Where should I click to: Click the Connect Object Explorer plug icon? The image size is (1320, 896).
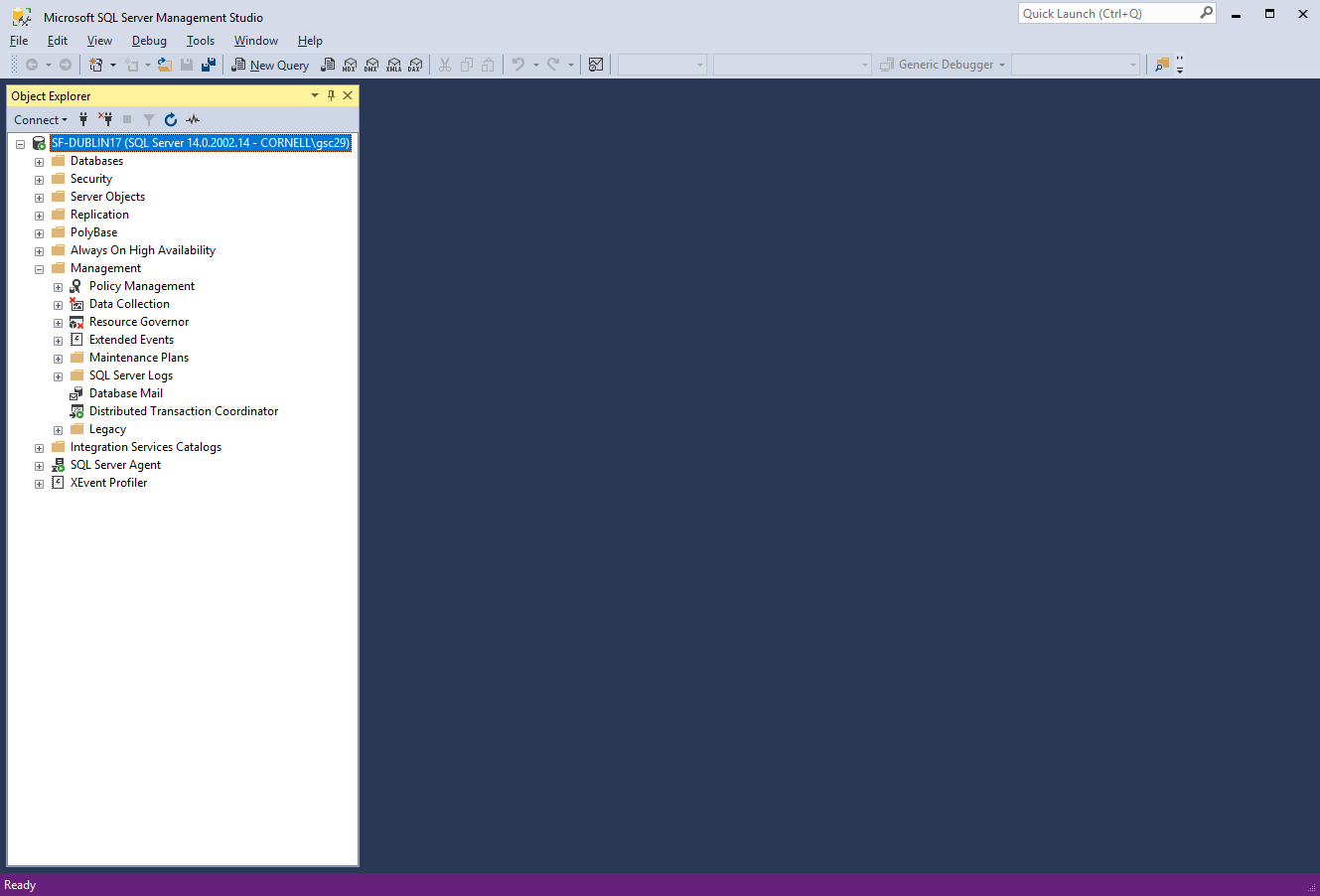(x=83, y=119)
